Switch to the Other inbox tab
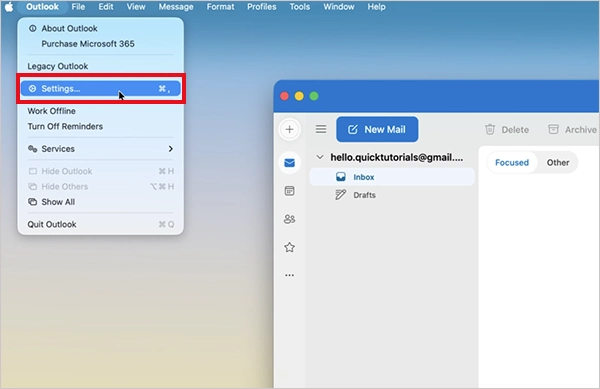This screenshot has height=389, width=600. (x=558, y=163)
